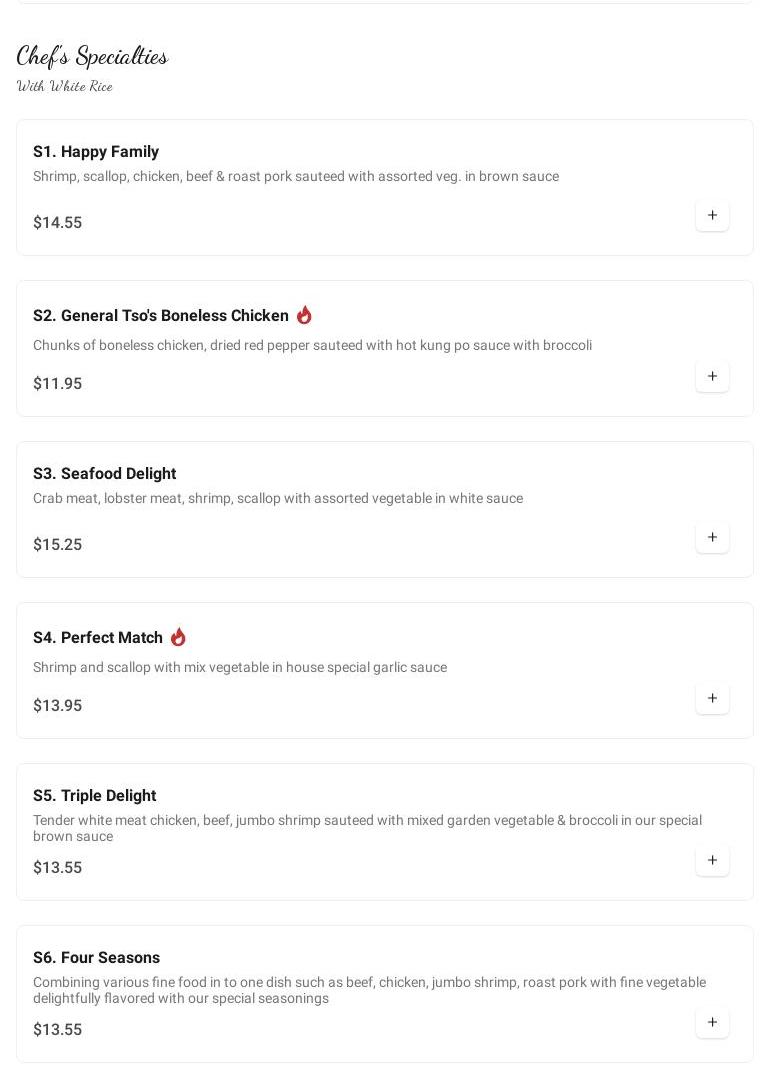770x1082 pixels.
Task: Click plus icon for S3. Seafood Delight
Action: tap(712, 538)
